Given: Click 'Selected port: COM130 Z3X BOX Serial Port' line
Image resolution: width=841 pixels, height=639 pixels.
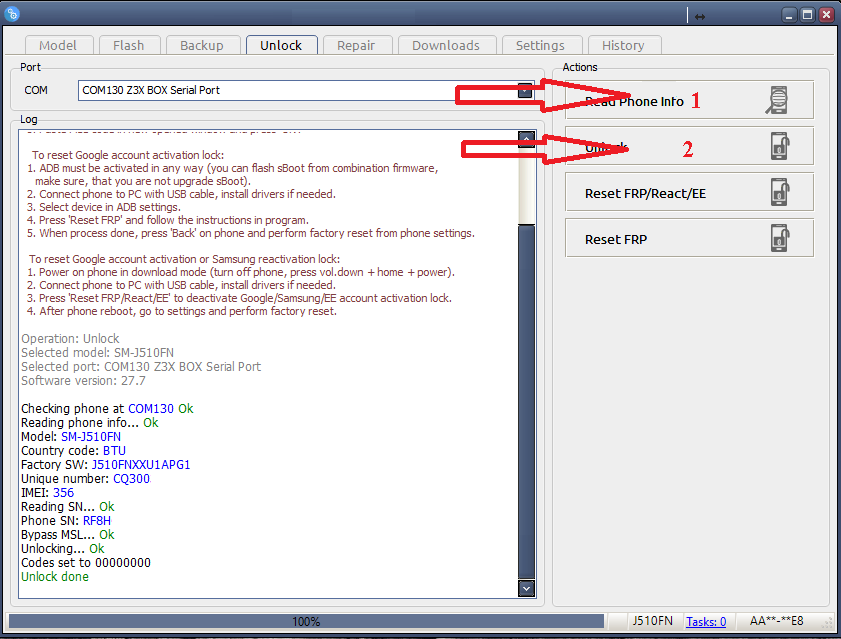Looking at the screenshot, I should coord(141,367).
